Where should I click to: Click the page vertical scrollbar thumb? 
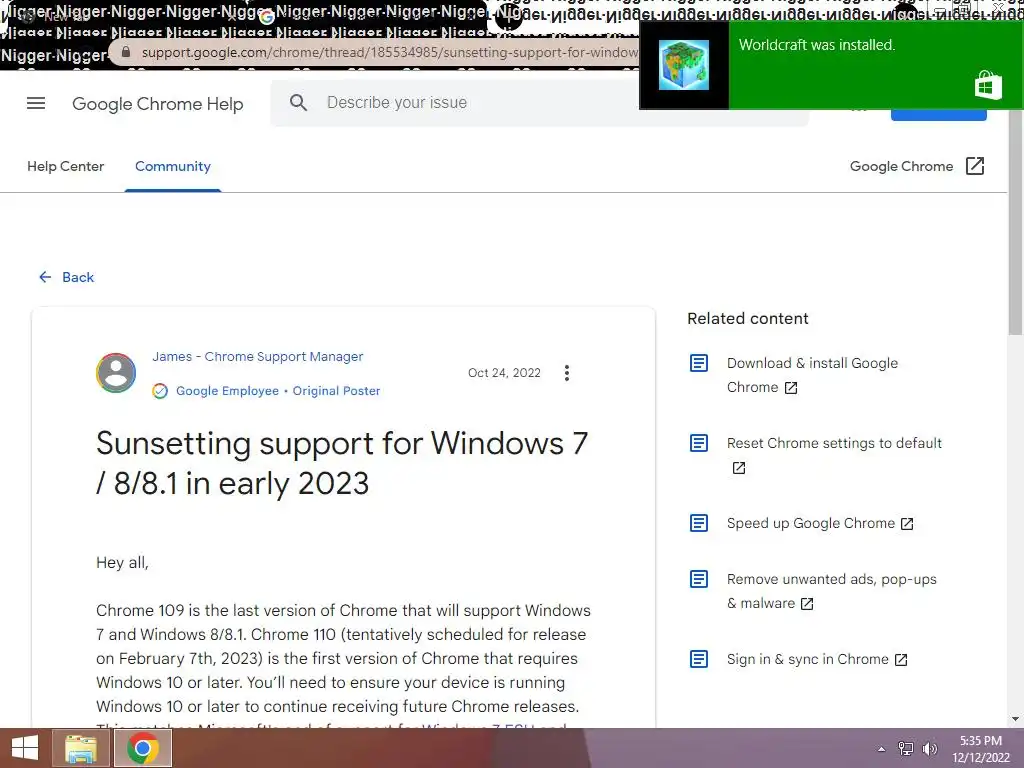pyautogui.click(x=1016, y=222)
